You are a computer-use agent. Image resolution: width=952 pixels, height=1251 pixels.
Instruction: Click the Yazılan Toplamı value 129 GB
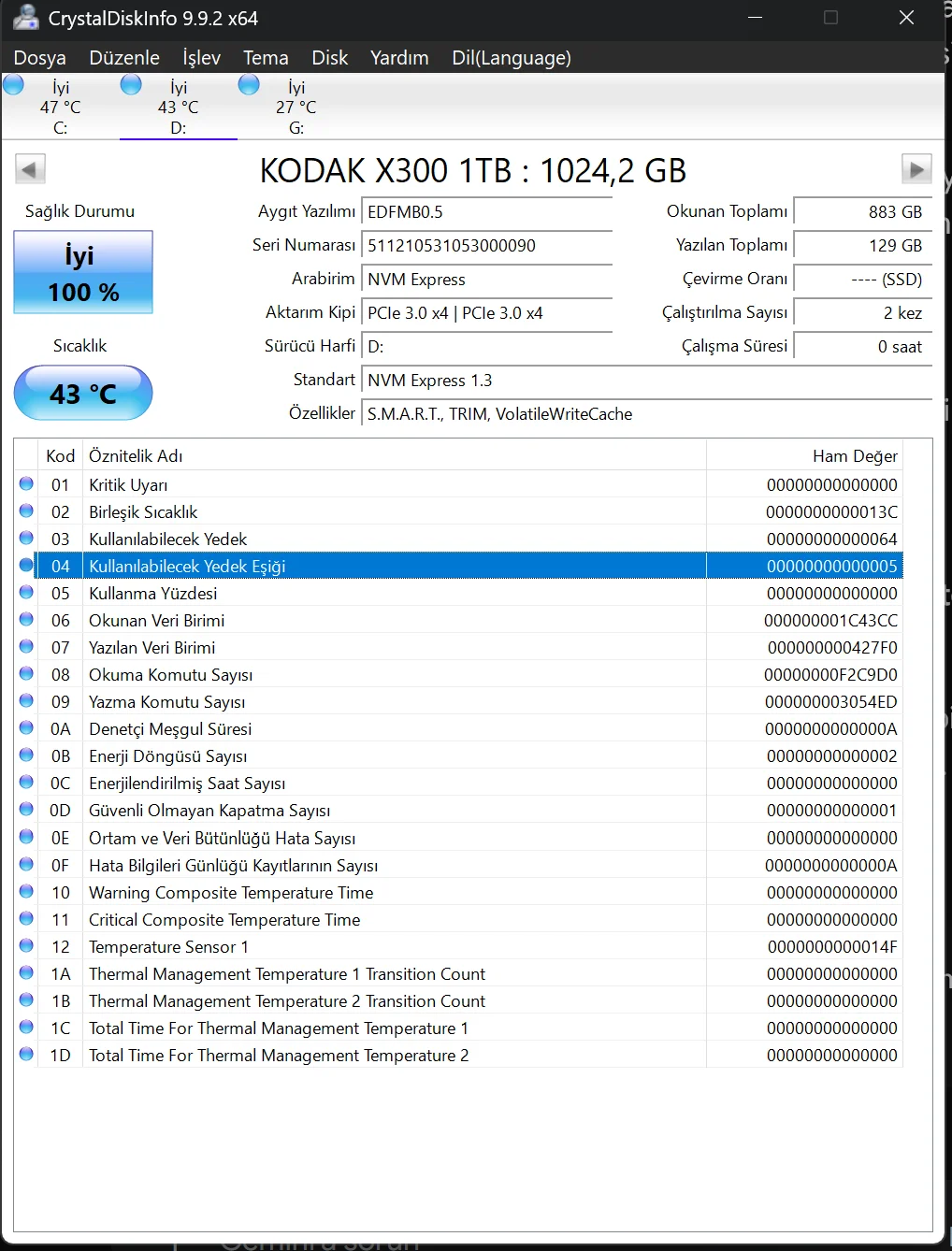tap(863, 246)
